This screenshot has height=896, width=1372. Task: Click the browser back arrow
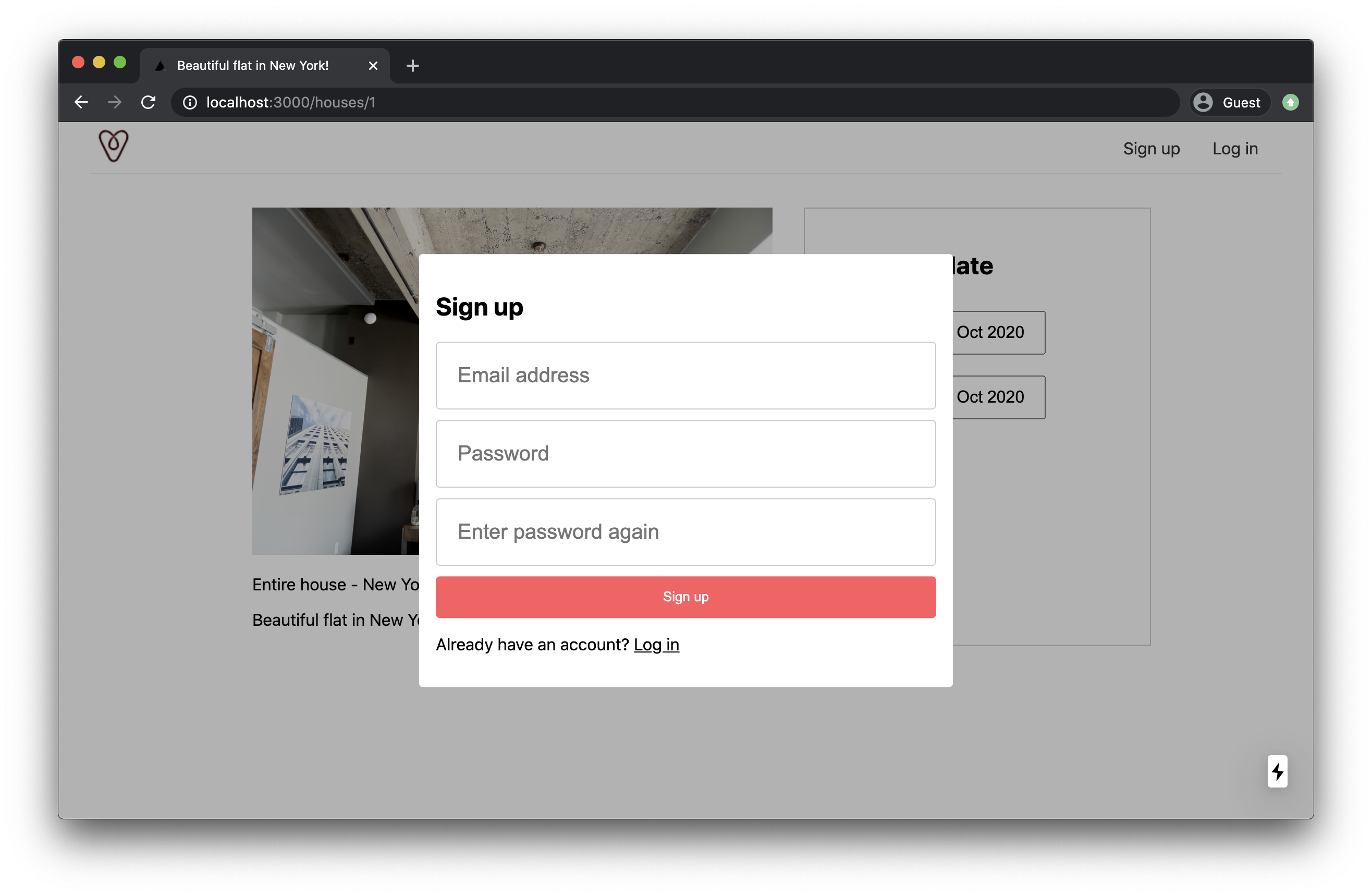click(x=81, y=102)
